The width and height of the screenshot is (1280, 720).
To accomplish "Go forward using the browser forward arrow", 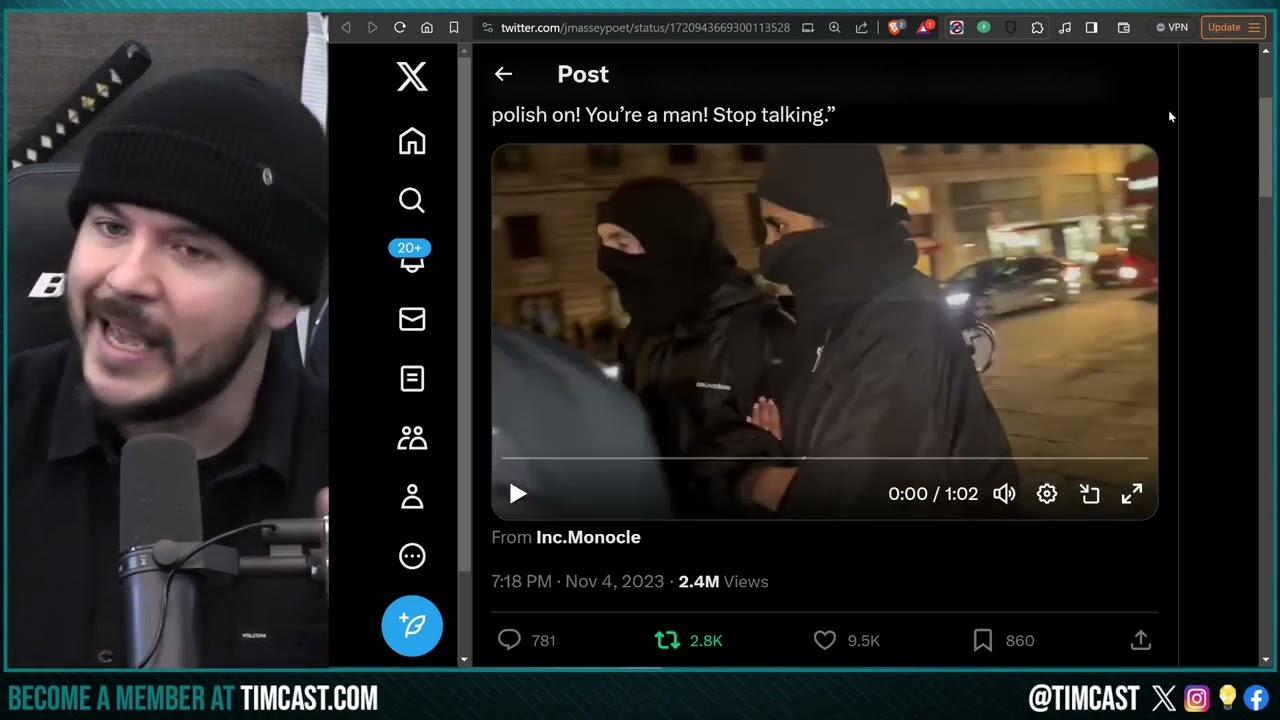I will [372, 28].
